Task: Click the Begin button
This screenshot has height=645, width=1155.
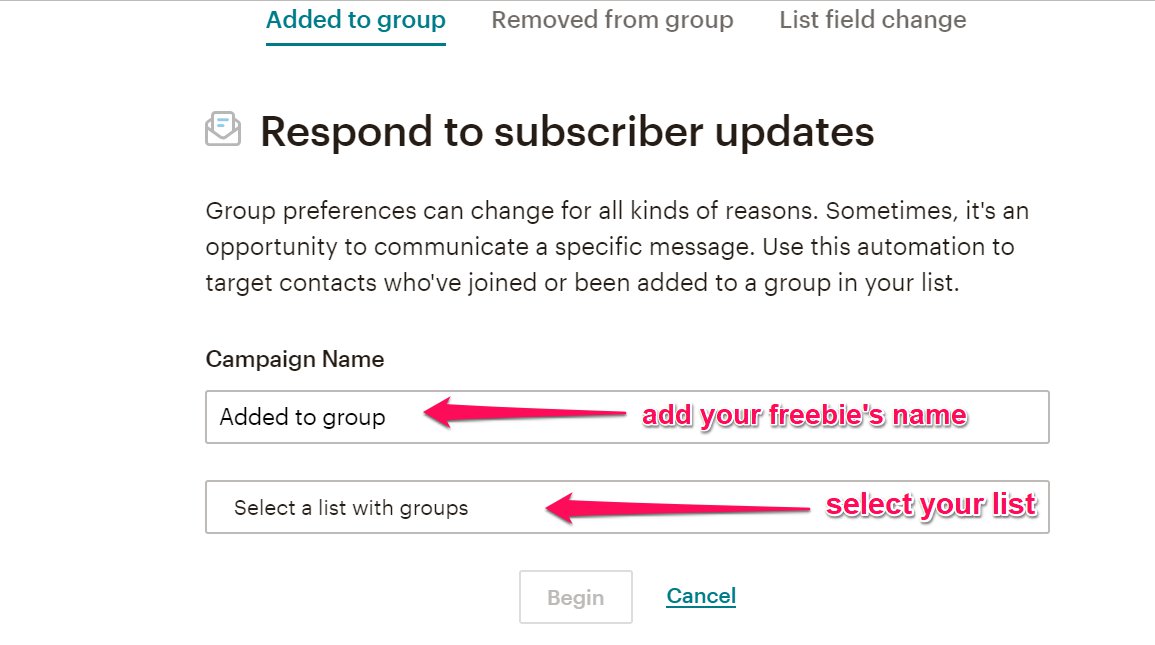Action: [575, 597]
